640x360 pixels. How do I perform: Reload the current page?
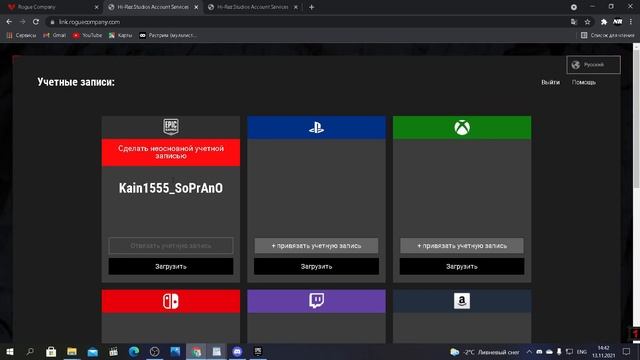[x=36, y=22]
